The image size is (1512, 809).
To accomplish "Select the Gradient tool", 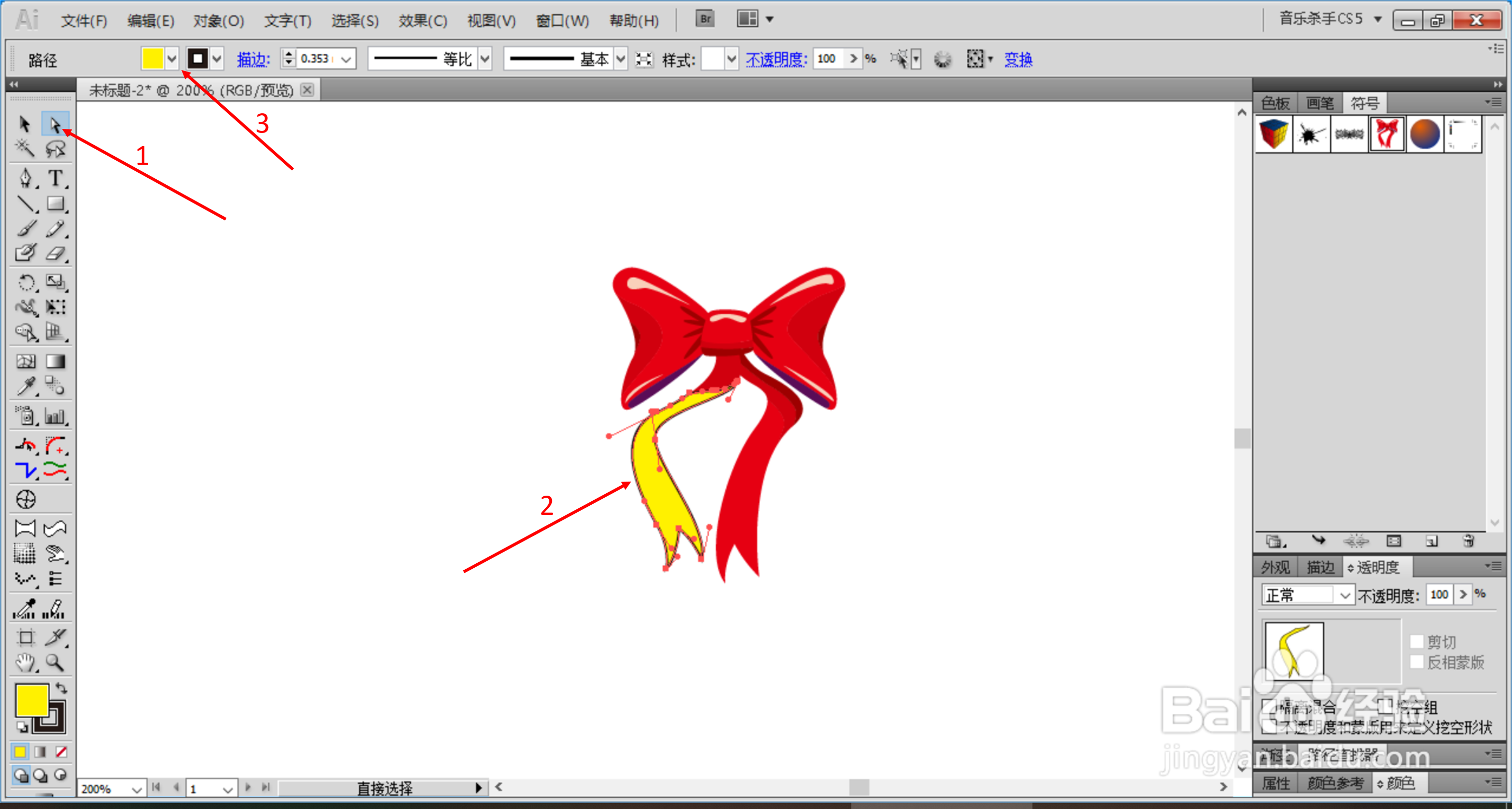I will click(x=55, y=361).
